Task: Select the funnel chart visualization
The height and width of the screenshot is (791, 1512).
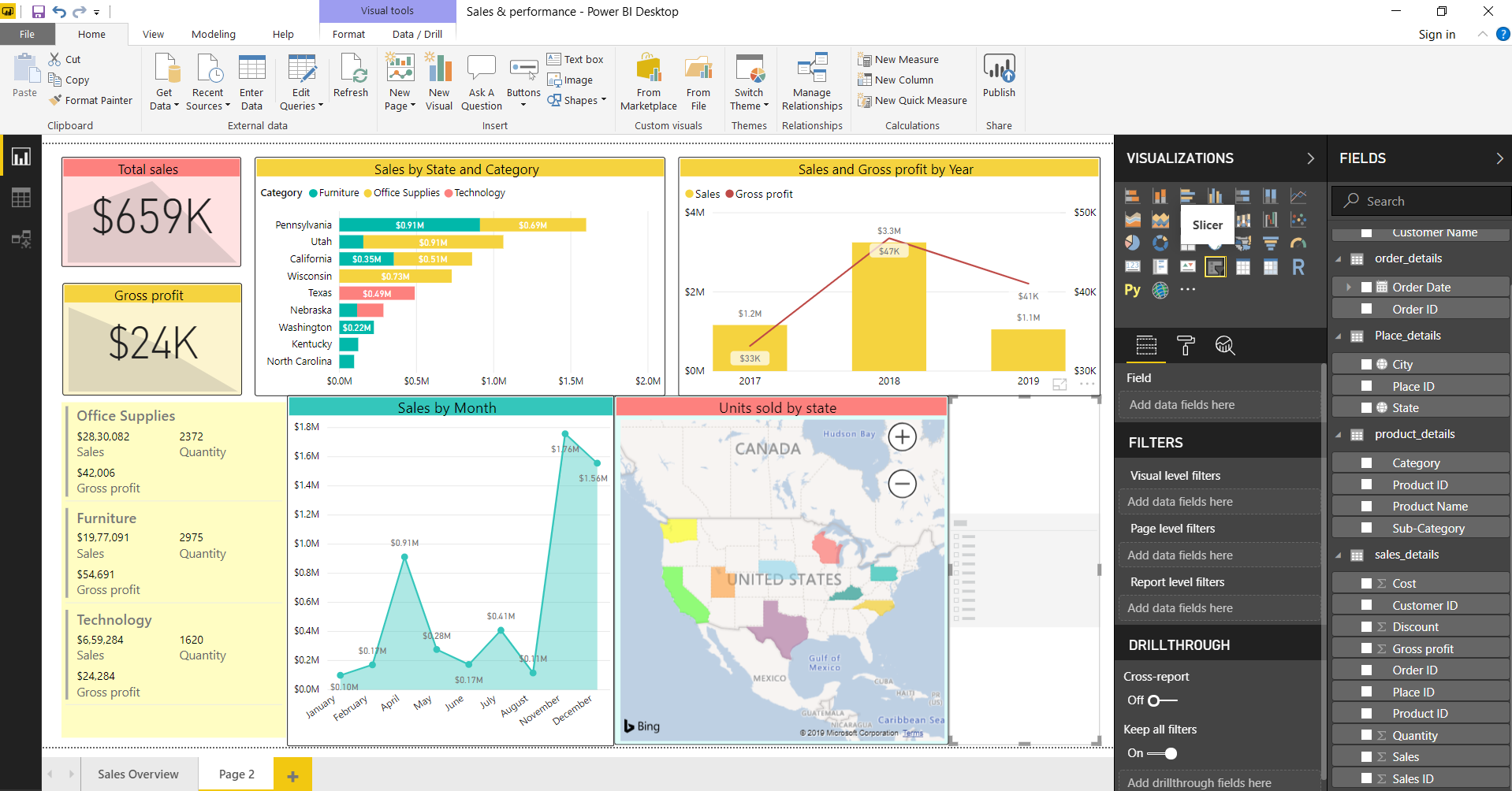Action: click(x=1270, y=243)
